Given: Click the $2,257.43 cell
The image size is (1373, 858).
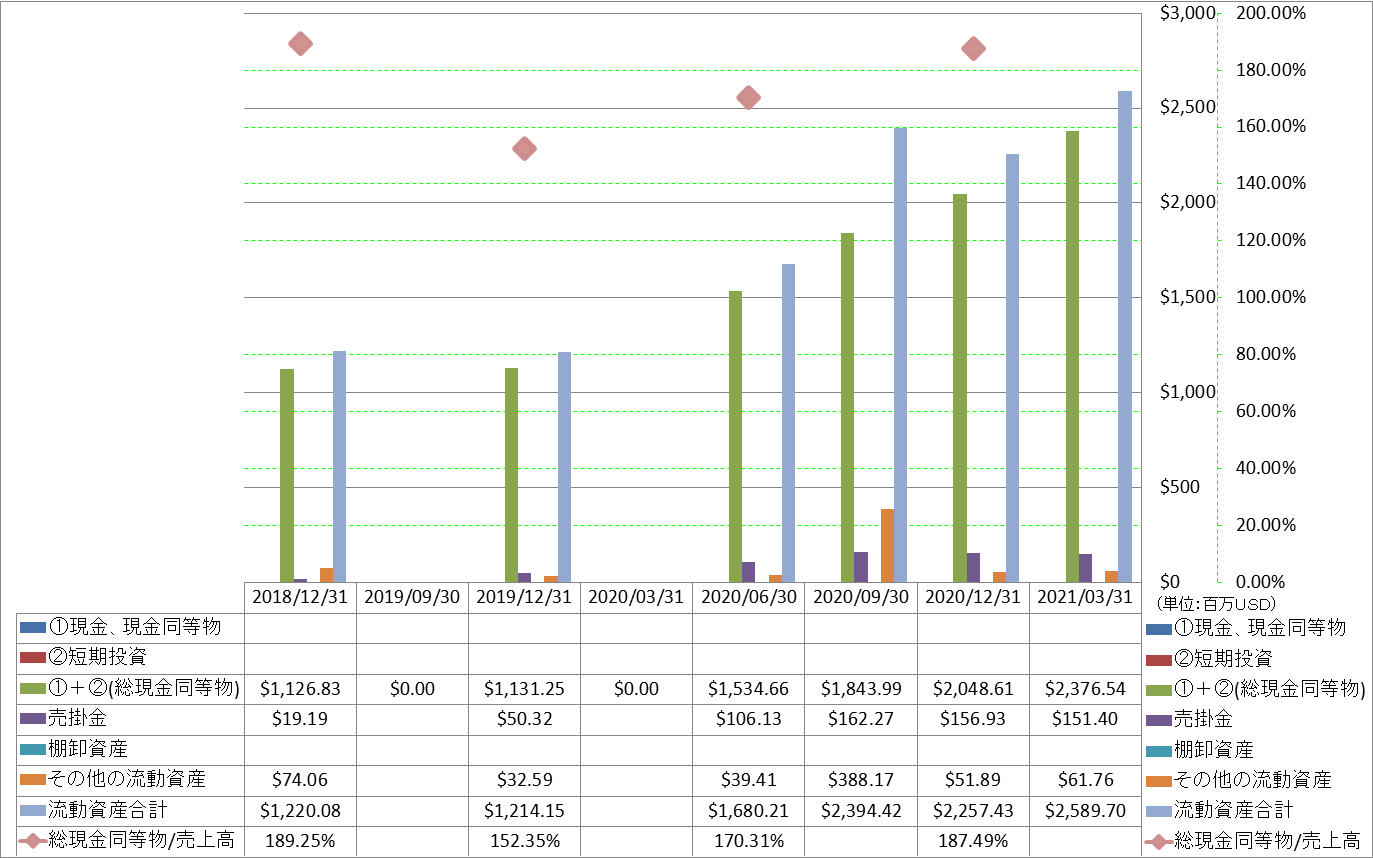Looking at the screenshot, I should [972, 811].
